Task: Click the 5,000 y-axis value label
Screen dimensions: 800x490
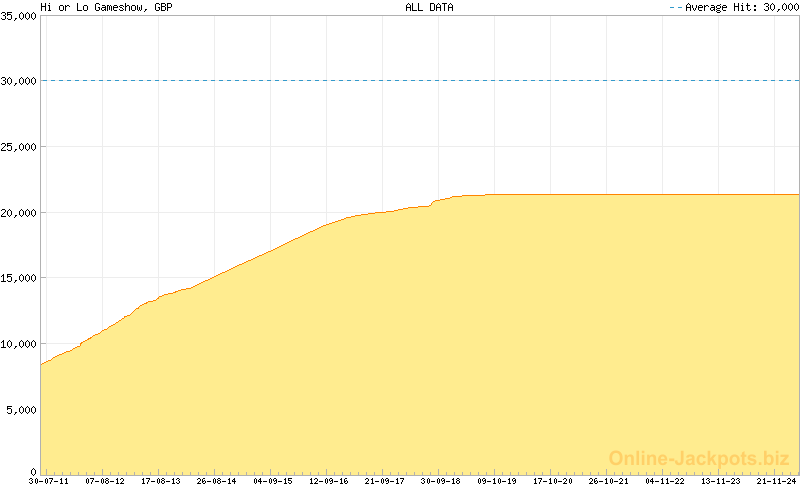Action: coord(22,410)
